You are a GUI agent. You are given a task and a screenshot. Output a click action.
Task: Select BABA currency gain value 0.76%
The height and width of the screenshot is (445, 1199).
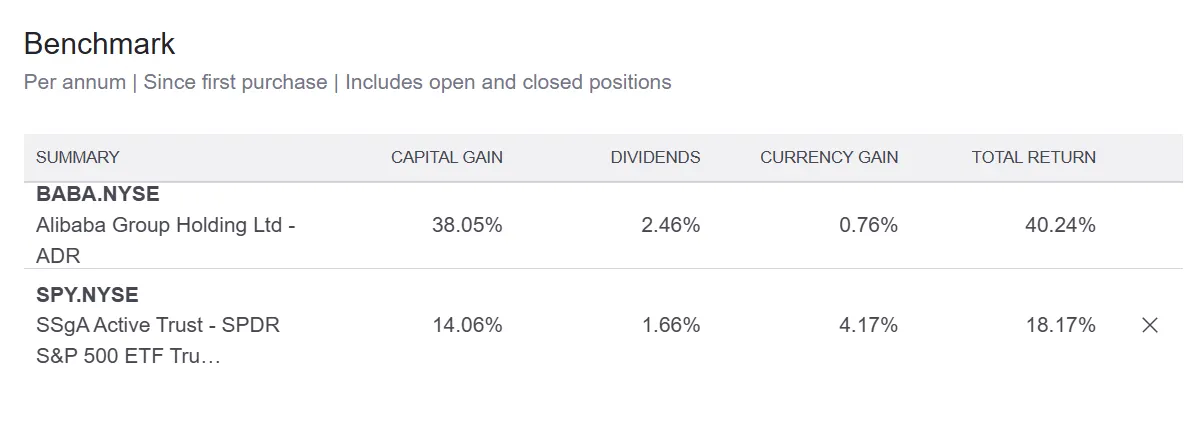[868, 225]
